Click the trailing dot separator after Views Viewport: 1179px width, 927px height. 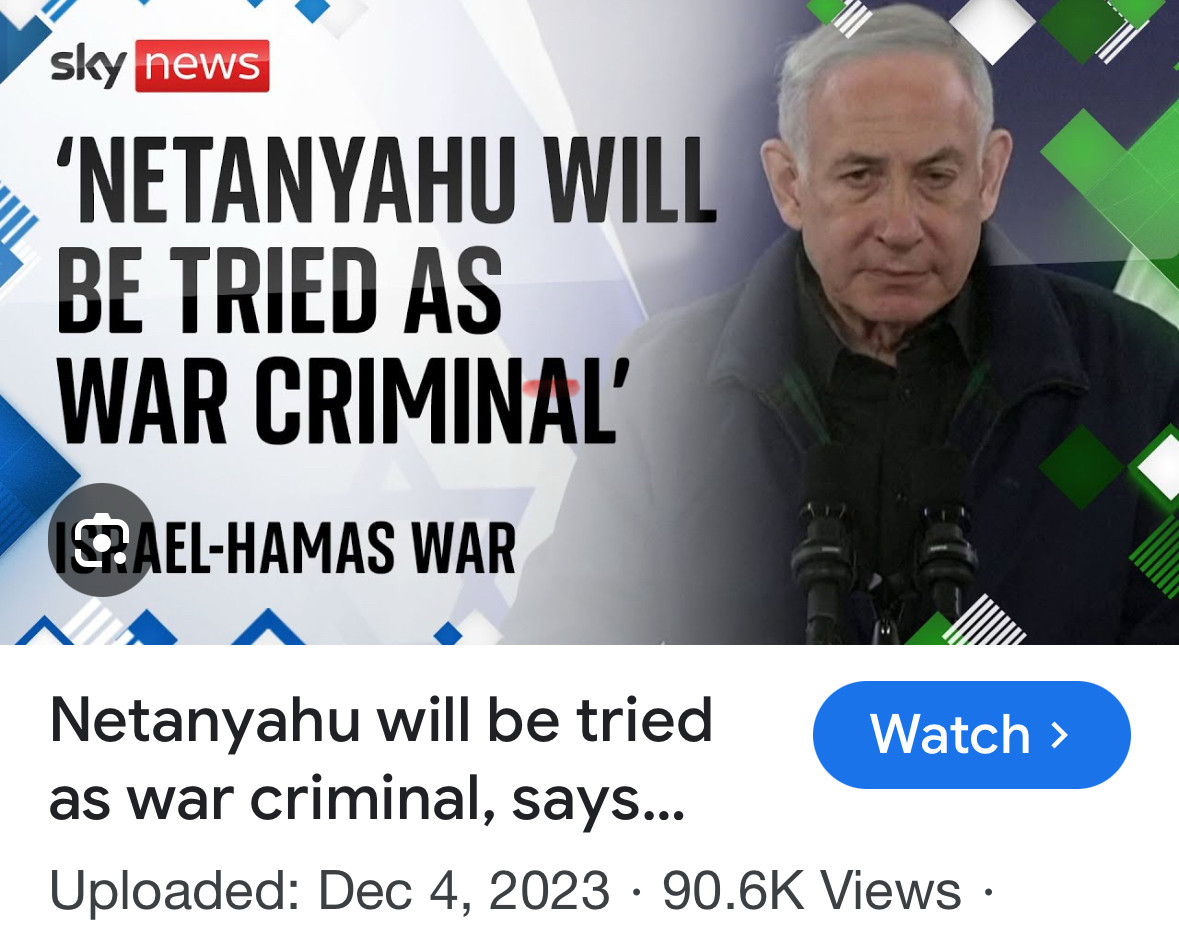coord(988,892)
